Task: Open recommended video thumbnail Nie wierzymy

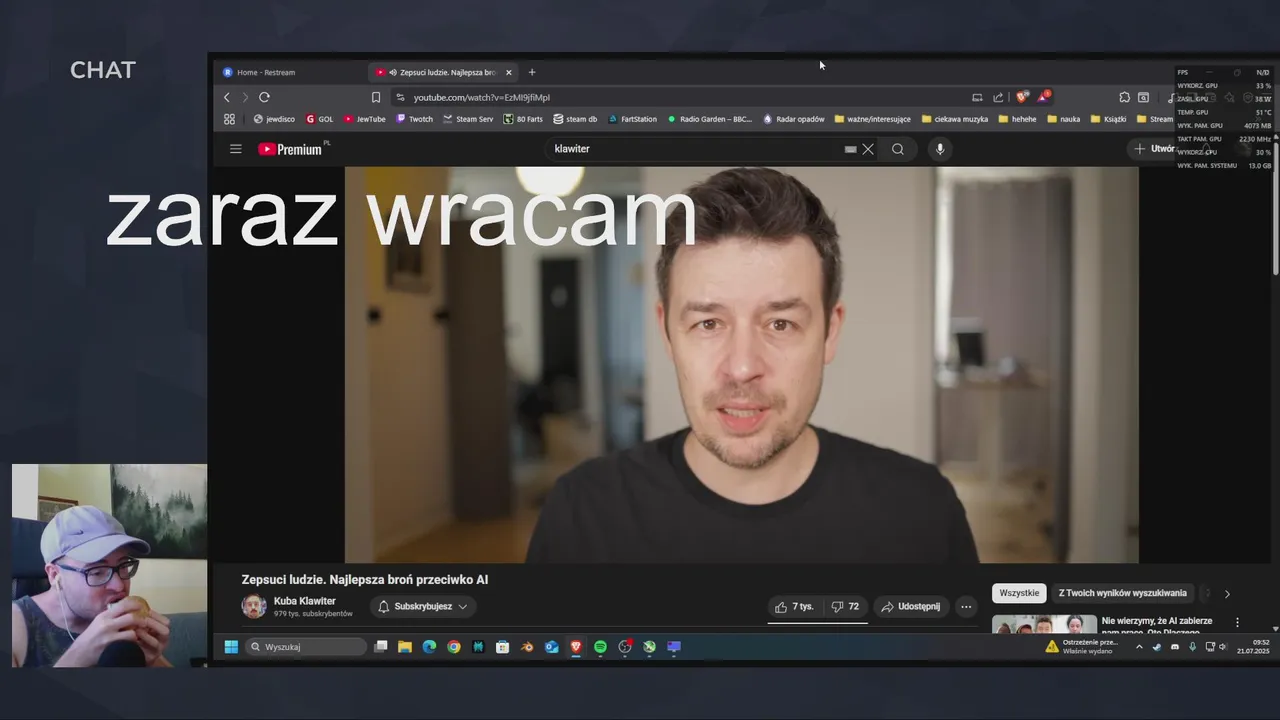Action: point(1044,624)
